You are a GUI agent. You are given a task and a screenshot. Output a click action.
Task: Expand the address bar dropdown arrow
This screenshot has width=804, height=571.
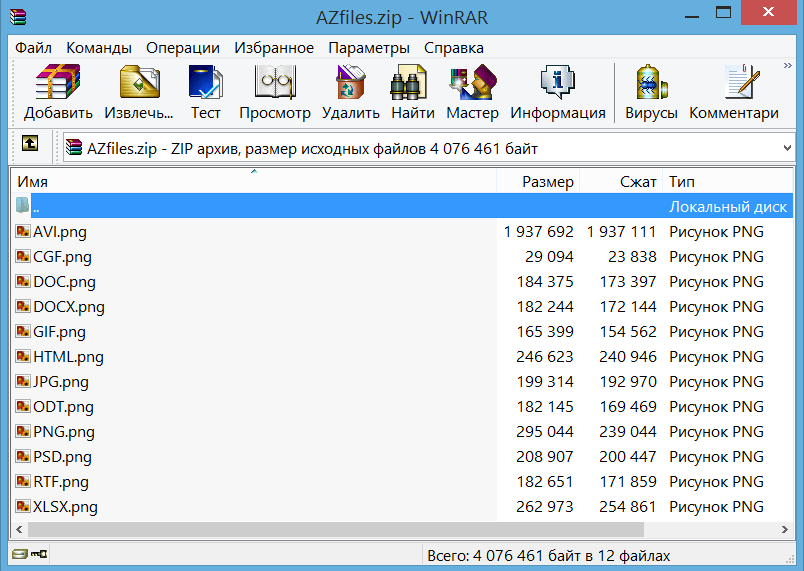[x=787, y=148]
